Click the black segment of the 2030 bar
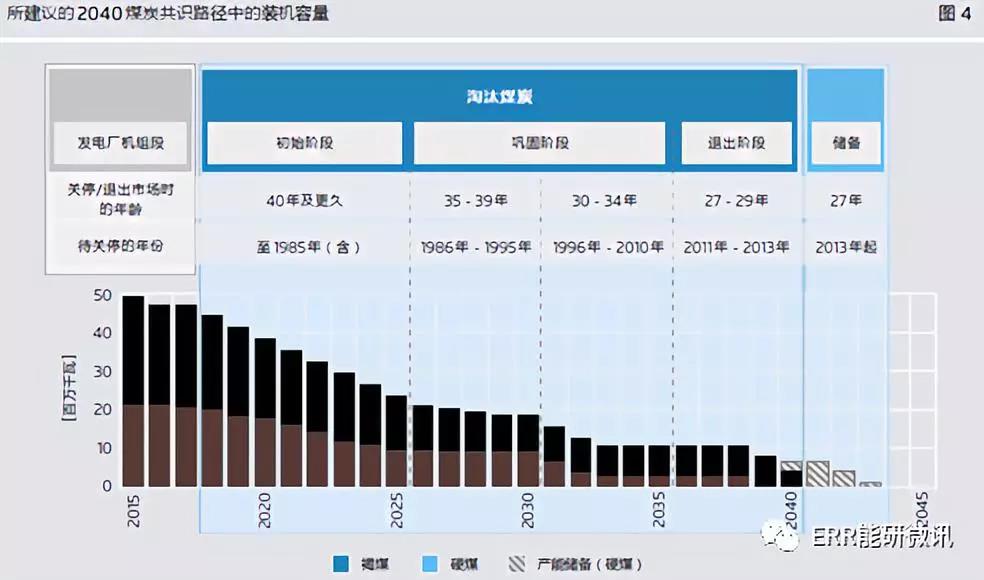This screenshot has height=580, width=984. click(528, 433)
